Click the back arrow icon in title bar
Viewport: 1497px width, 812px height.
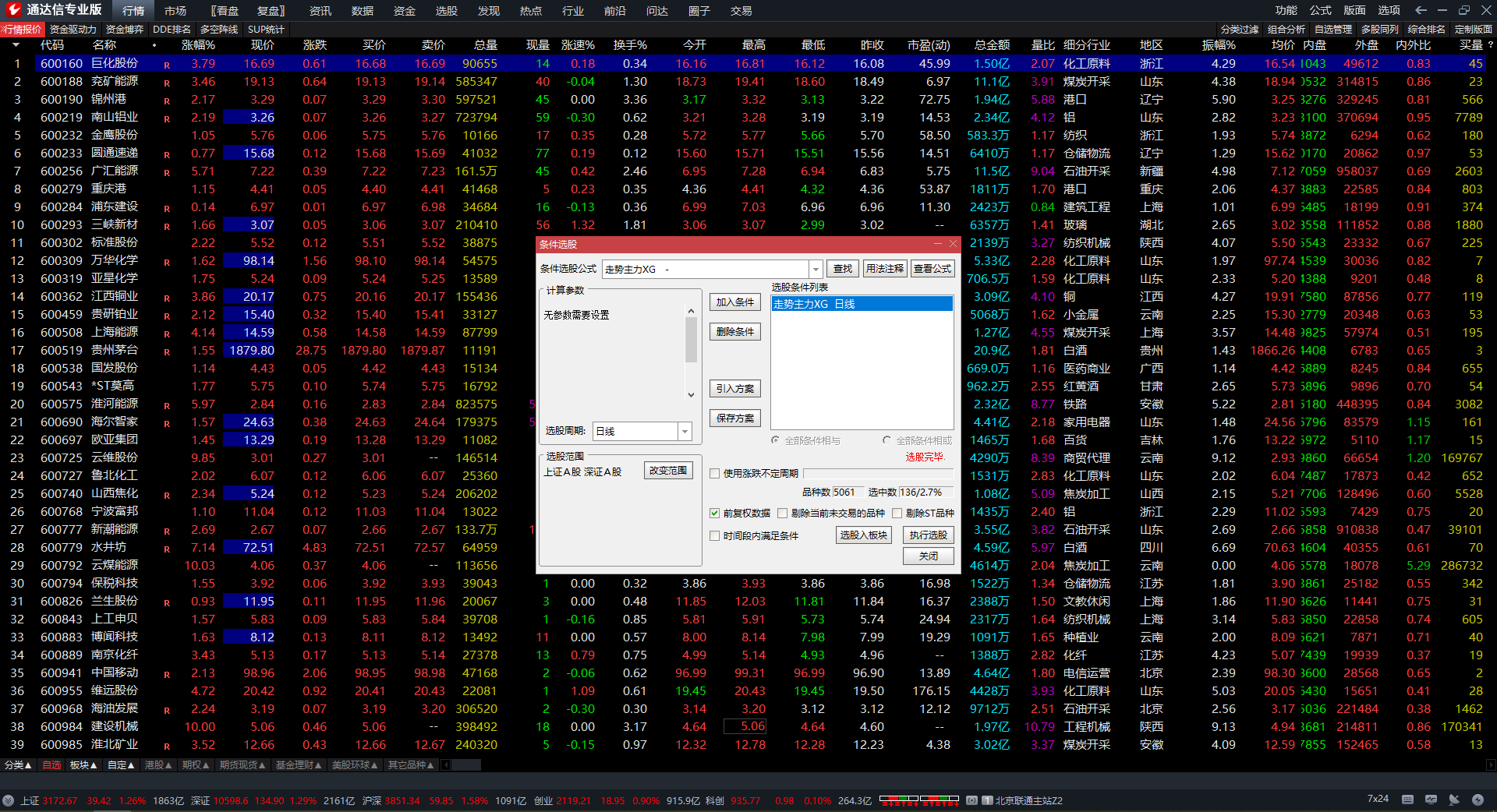coord(1421,10)
